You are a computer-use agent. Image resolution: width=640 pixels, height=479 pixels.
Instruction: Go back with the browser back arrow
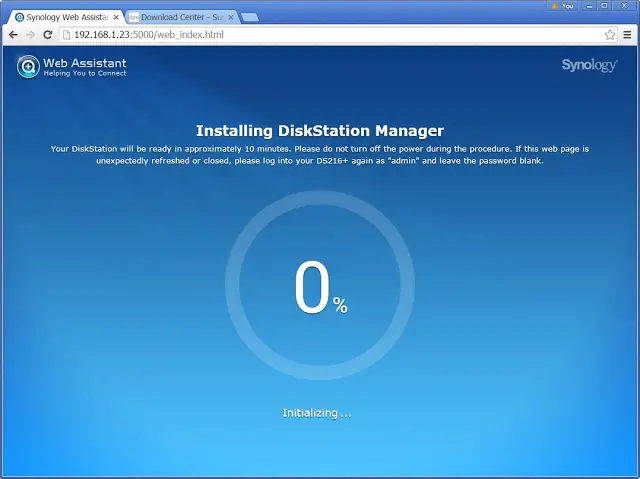pos(13,35)
